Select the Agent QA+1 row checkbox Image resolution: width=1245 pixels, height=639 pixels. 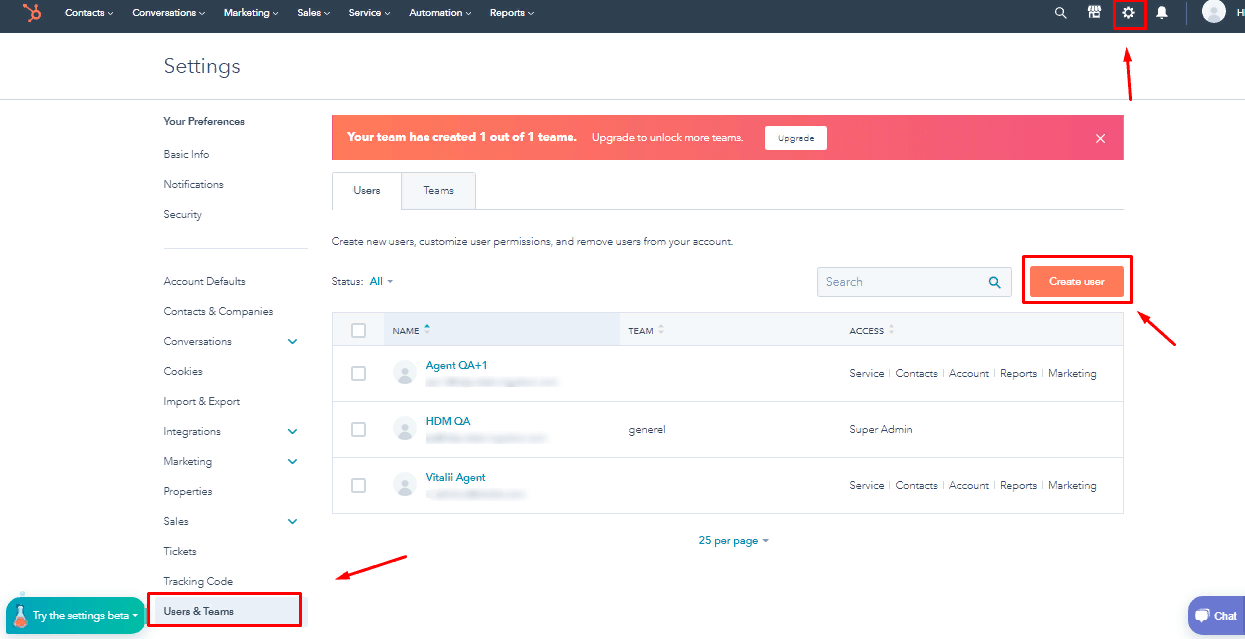(x=359, y=373)
